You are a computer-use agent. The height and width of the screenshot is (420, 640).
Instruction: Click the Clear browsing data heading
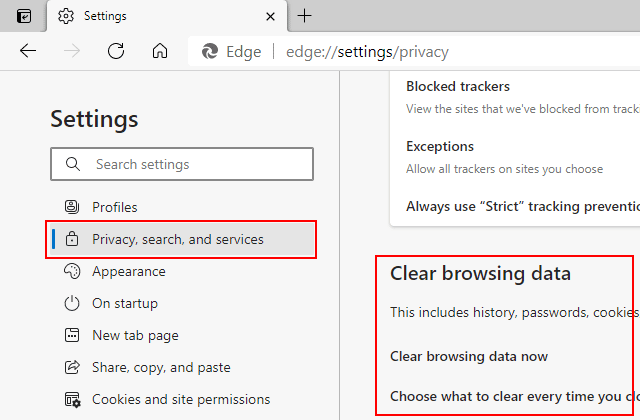coord(480,273)
